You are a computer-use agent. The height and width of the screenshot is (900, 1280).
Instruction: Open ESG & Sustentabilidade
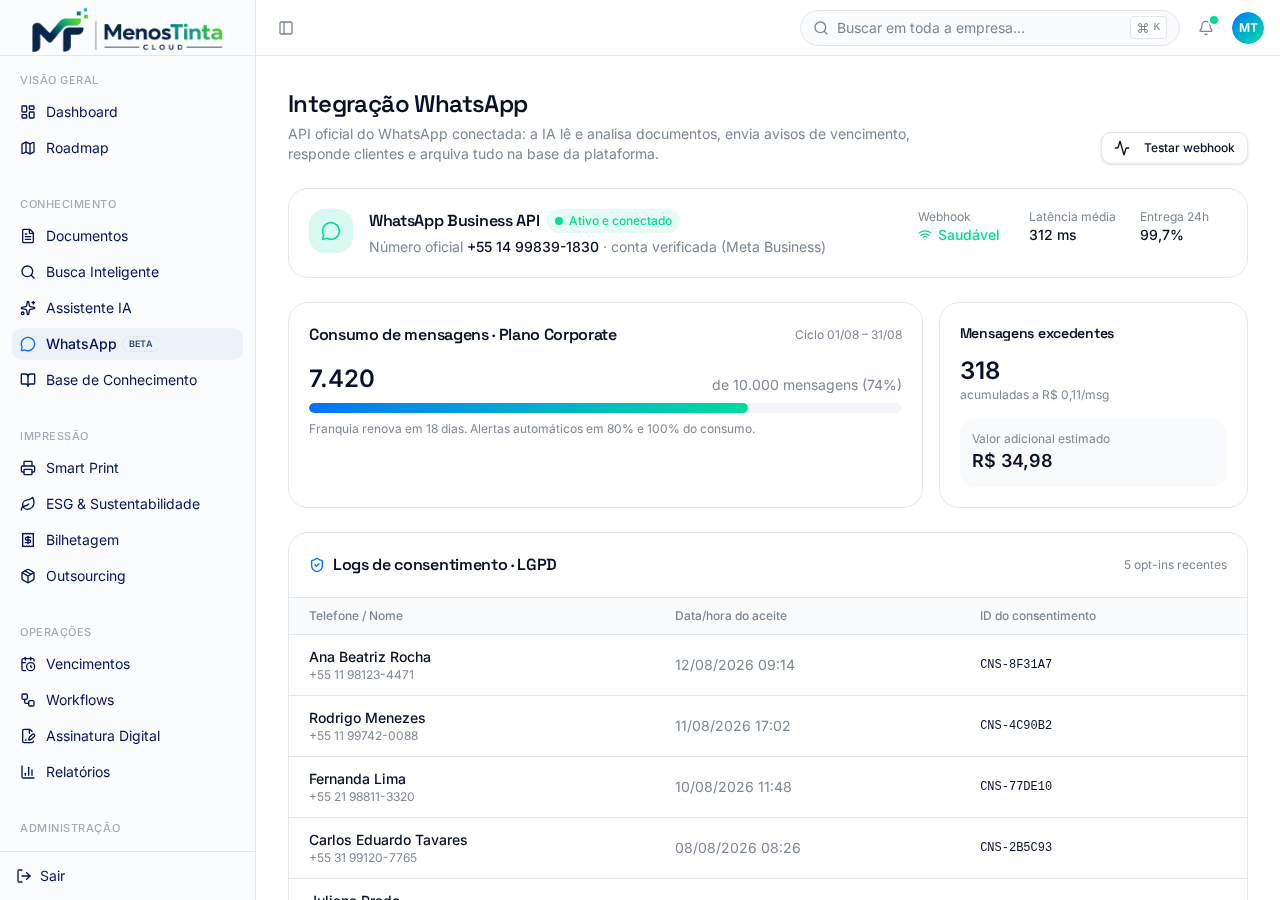(127, 504)
